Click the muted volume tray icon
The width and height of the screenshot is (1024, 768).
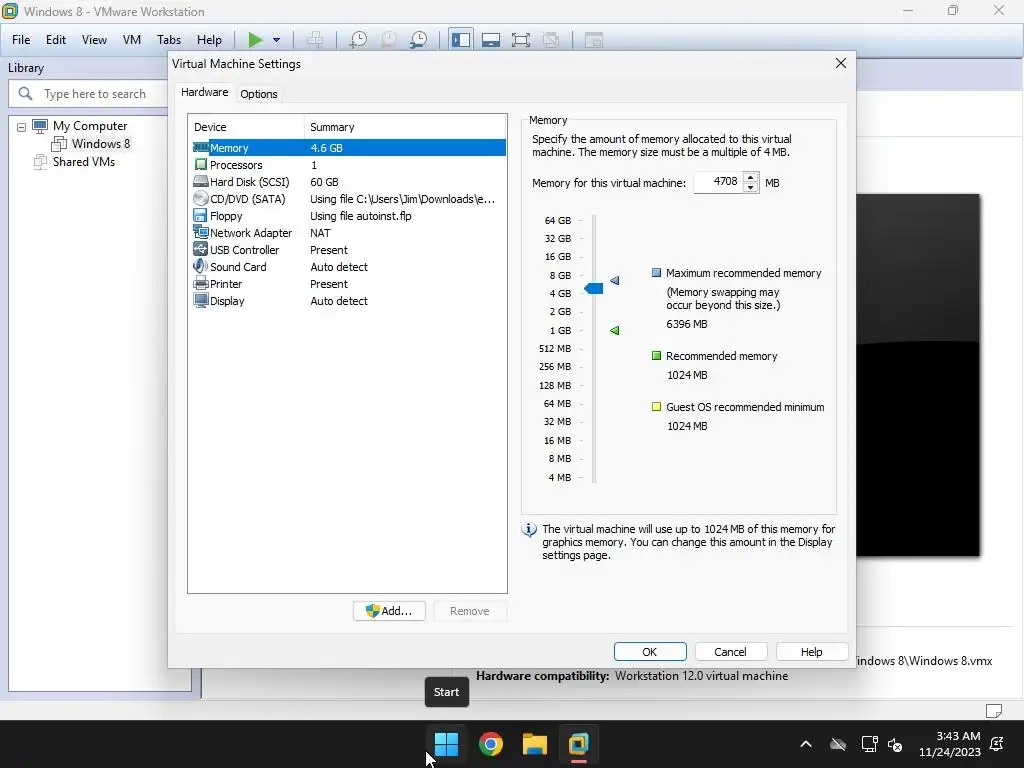[895, 744]
